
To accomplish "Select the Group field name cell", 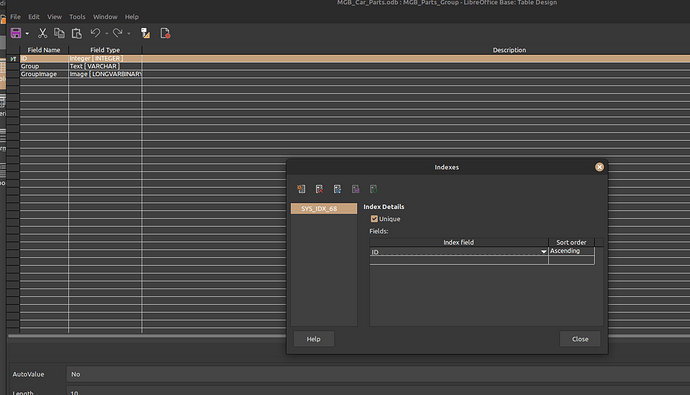I will (x=44, y=66).
